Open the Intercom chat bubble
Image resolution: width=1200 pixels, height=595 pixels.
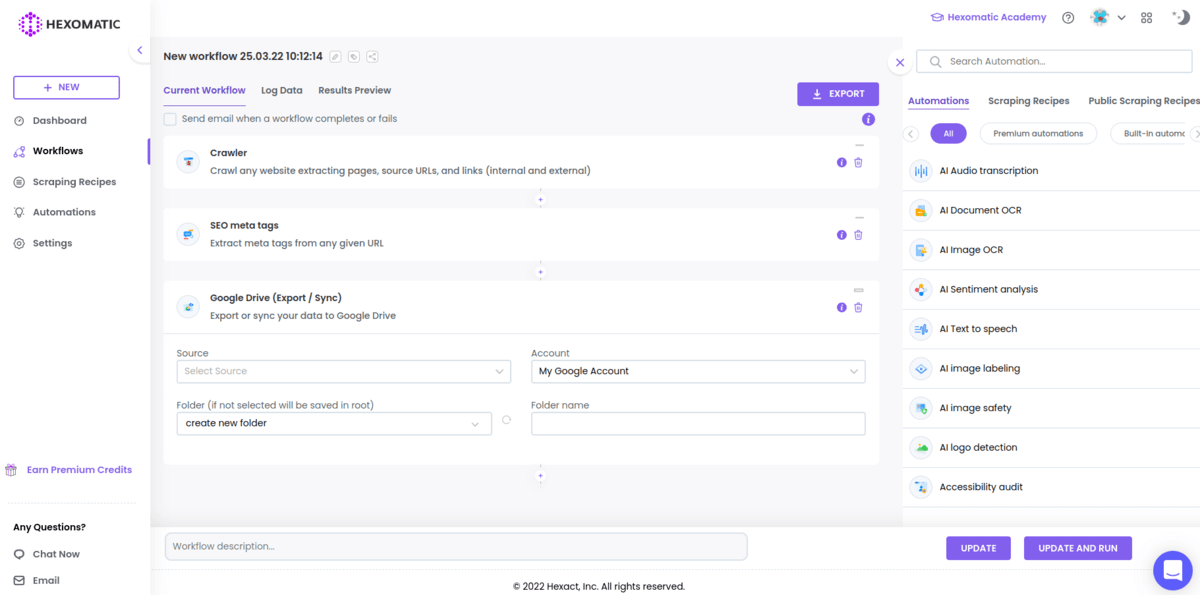[x=1172, y=570]
